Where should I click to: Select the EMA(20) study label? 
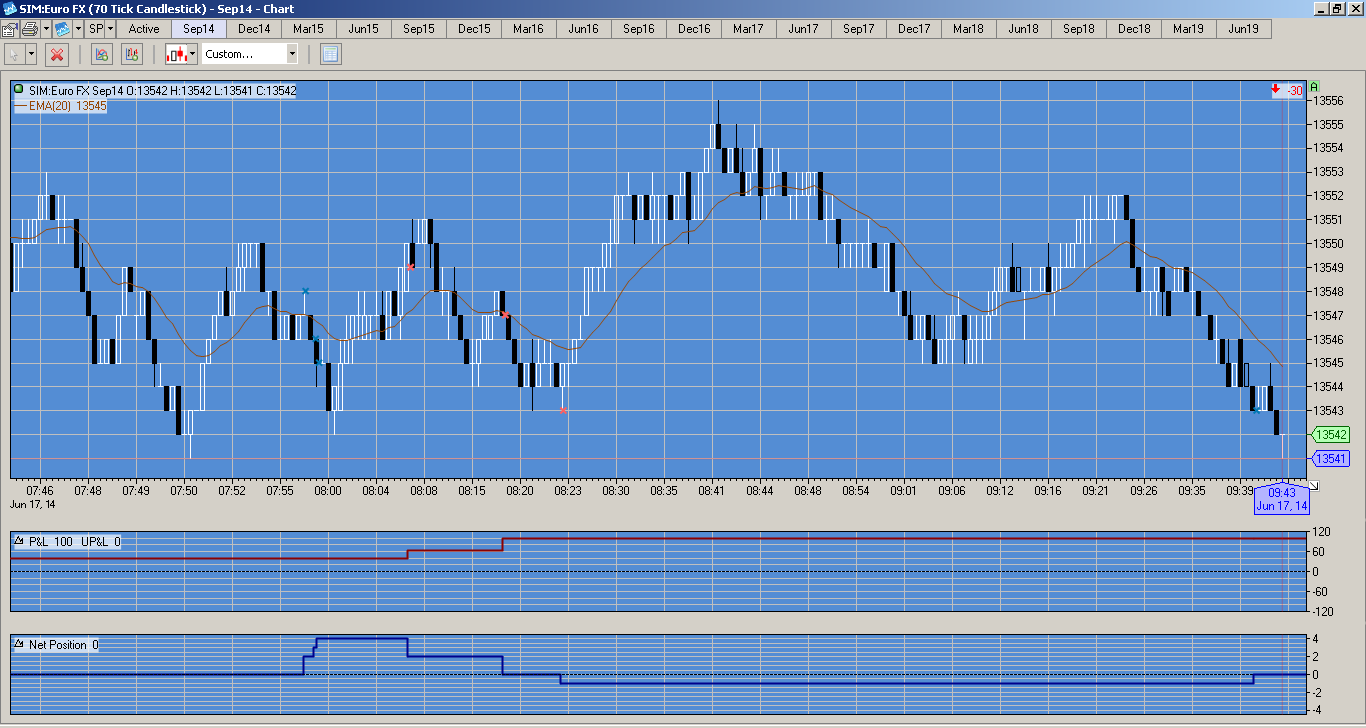pos(68,105)
